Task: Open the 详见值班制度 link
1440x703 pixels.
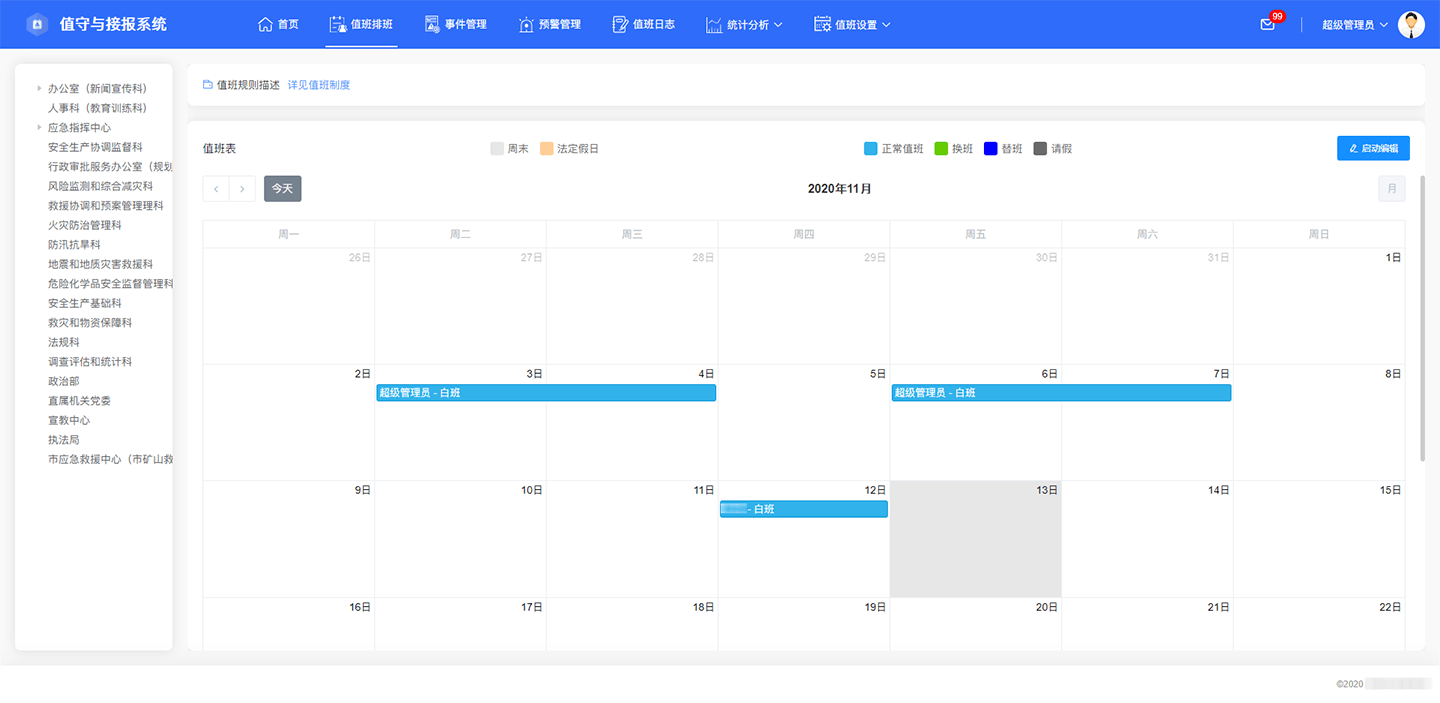Action: pos(319,85)
